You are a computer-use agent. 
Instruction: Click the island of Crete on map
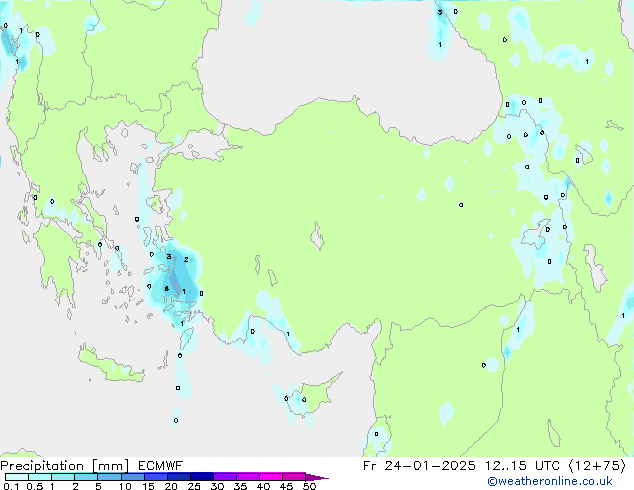click(111, 366)
